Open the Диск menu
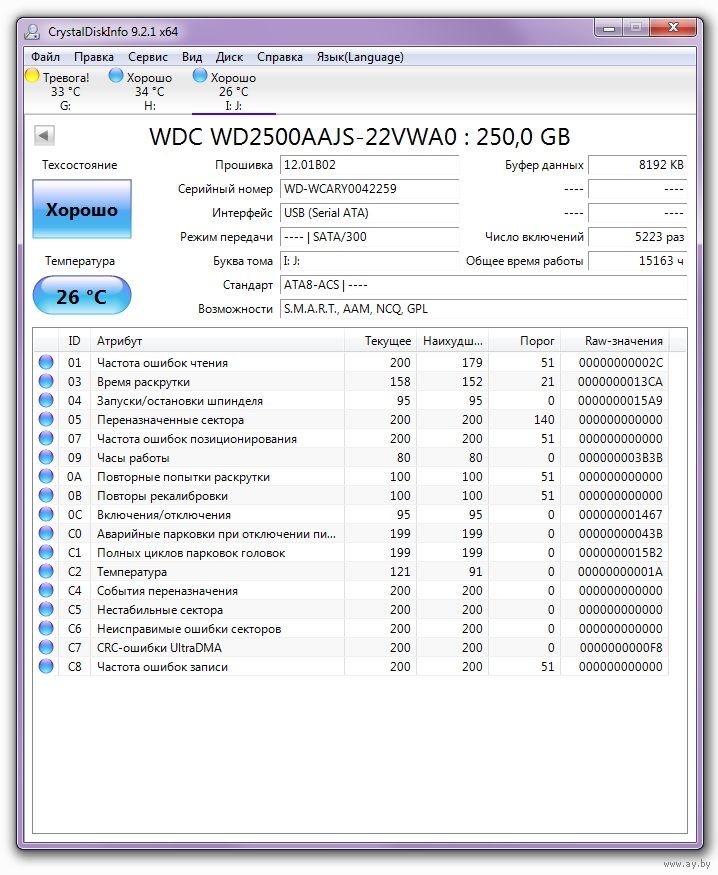This screenshot has height=875, width=718. pyautogui.click(x=229, y=57)
